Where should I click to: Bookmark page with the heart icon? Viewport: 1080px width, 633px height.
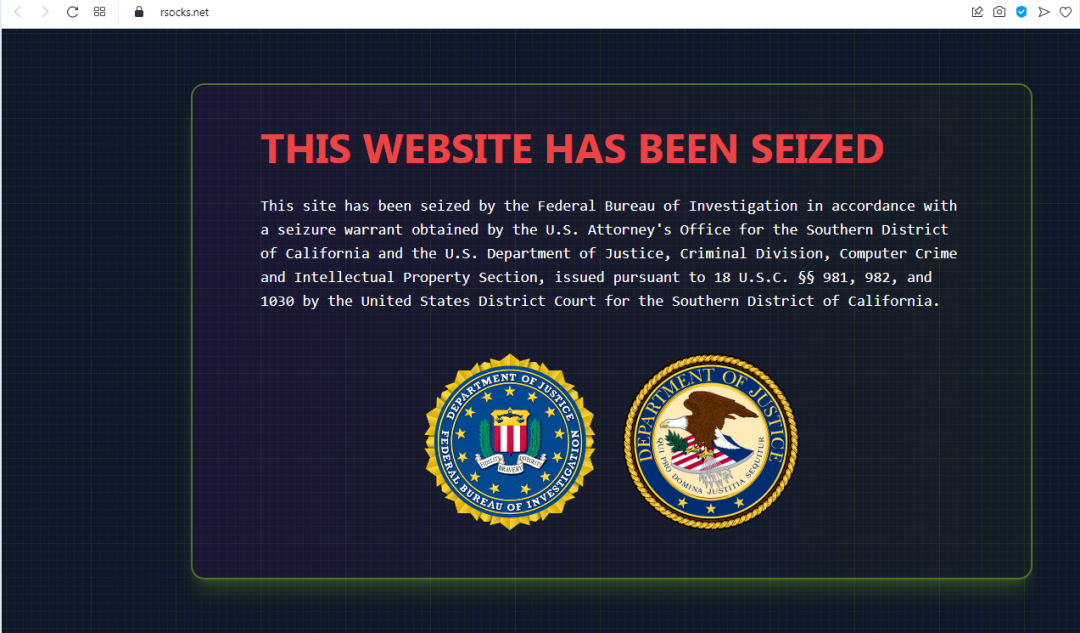[1066, 12]
